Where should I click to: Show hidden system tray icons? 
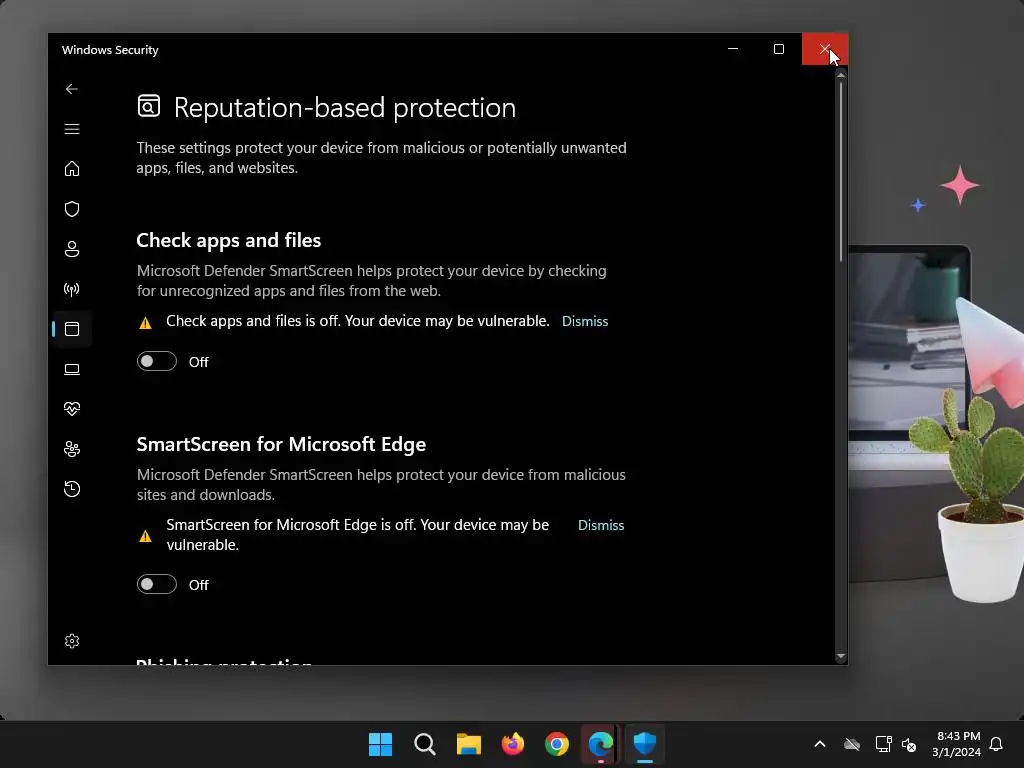820,744
